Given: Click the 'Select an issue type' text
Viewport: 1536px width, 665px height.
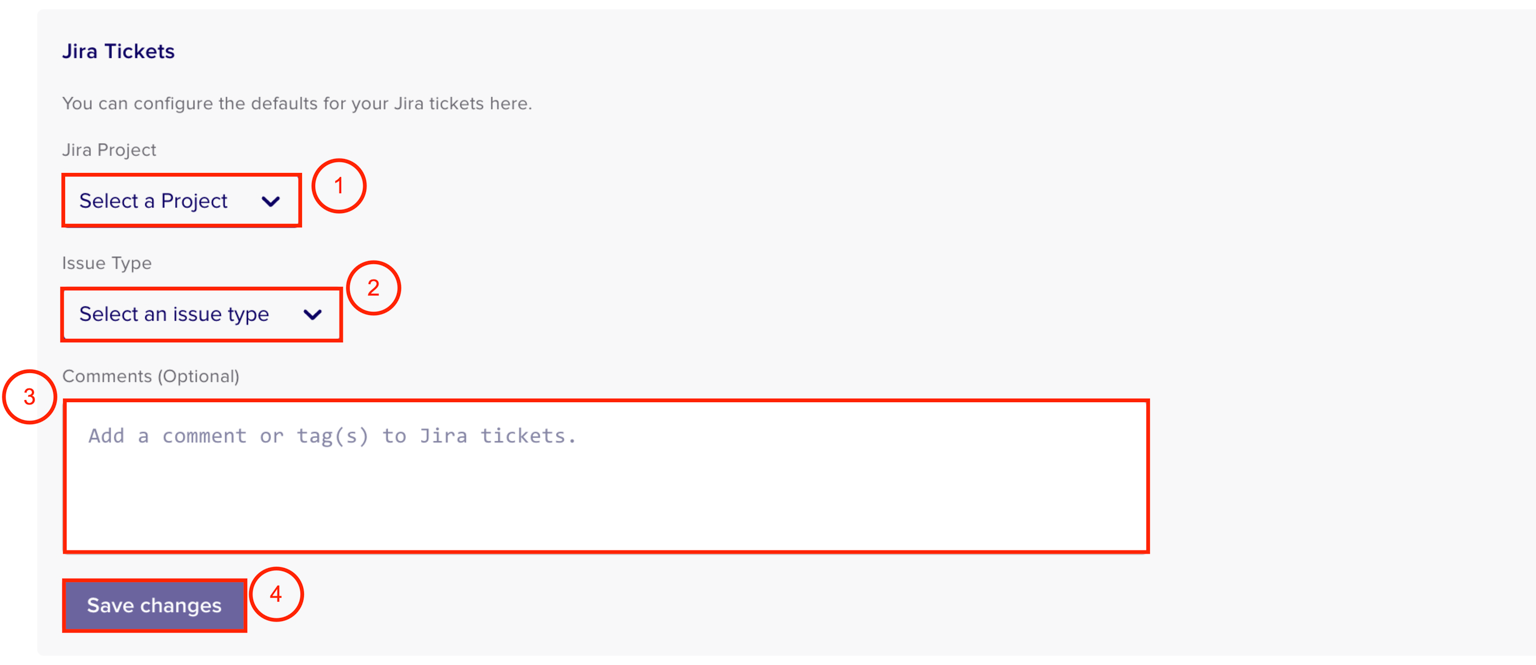Looking at the screenshot, I should click(x=174, y=314).
